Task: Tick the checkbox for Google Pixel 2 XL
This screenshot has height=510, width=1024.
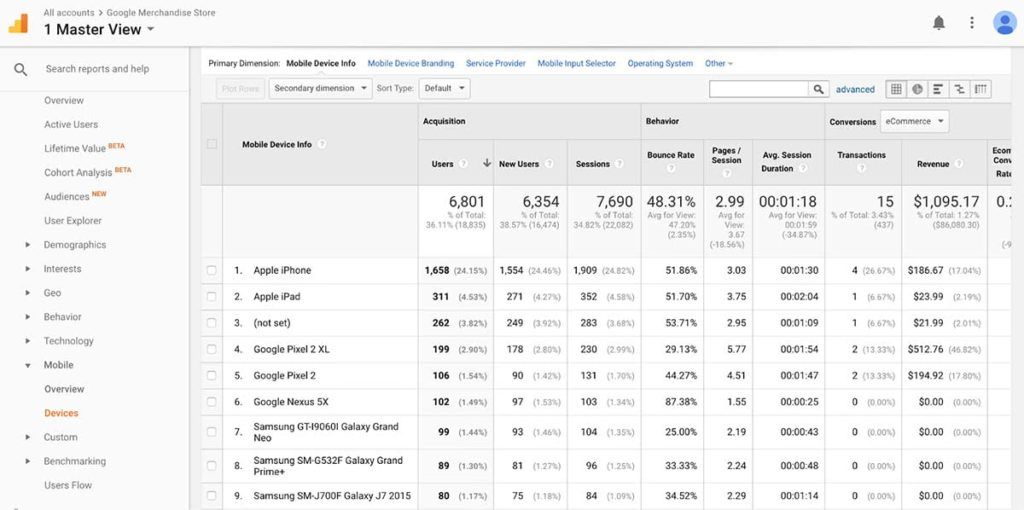Action: point(211,350)
